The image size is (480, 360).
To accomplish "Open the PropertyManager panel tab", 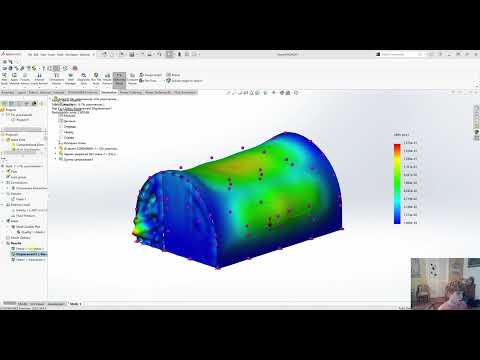I will coord(12,104).
